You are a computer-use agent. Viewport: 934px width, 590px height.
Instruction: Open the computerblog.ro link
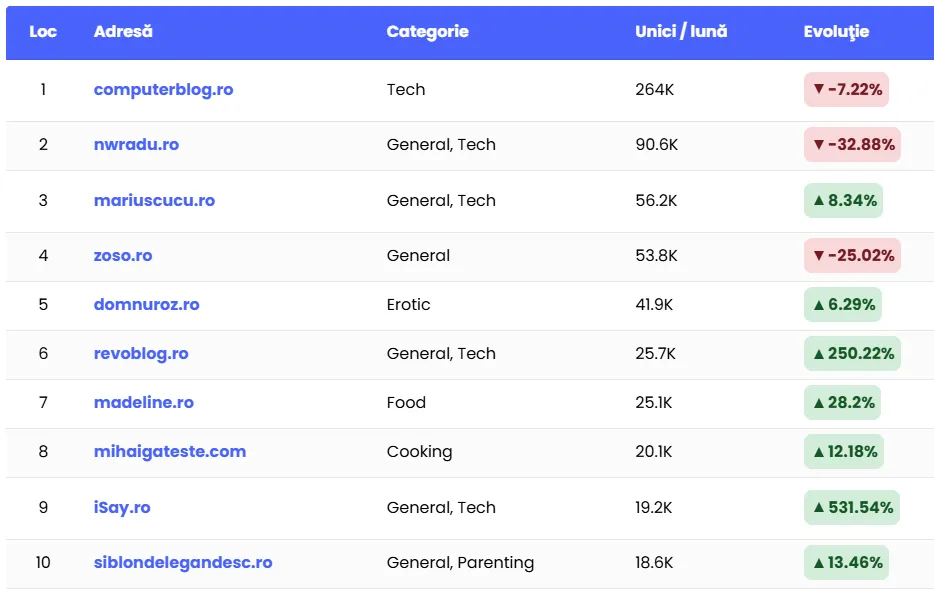pos(163,89)
